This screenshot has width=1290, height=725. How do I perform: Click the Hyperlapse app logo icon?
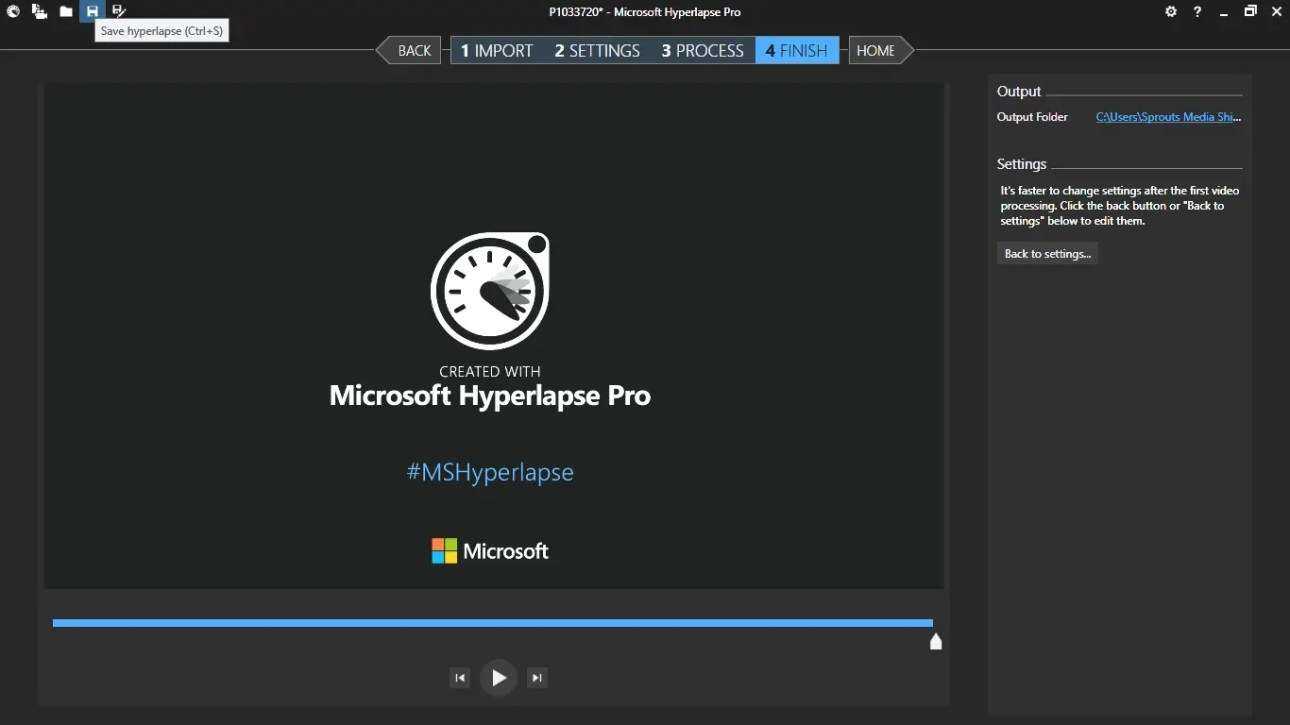coord(14,12)
